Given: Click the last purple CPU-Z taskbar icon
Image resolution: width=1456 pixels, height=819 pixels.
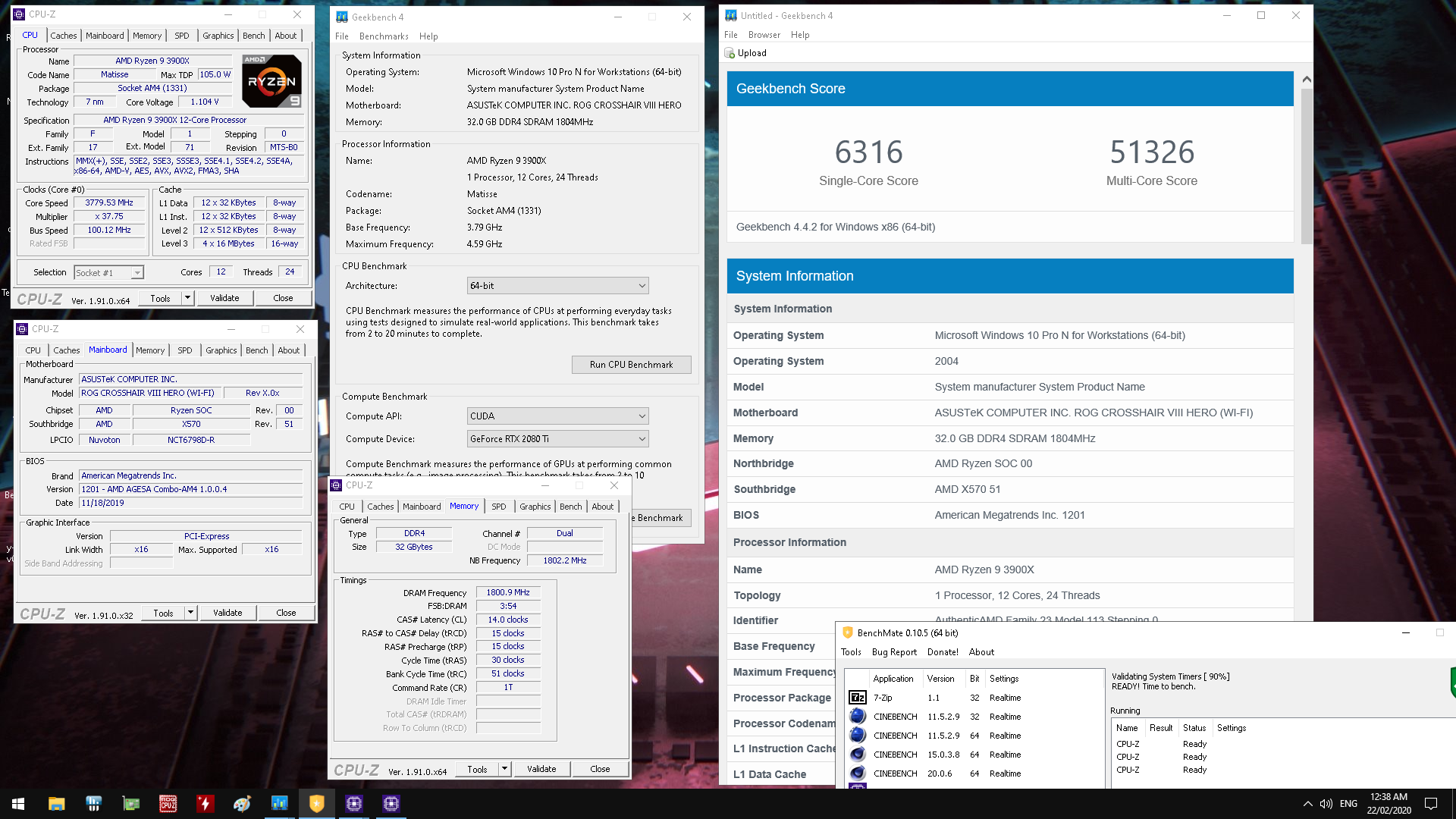Looking at the screenshot, I should 391,804.
